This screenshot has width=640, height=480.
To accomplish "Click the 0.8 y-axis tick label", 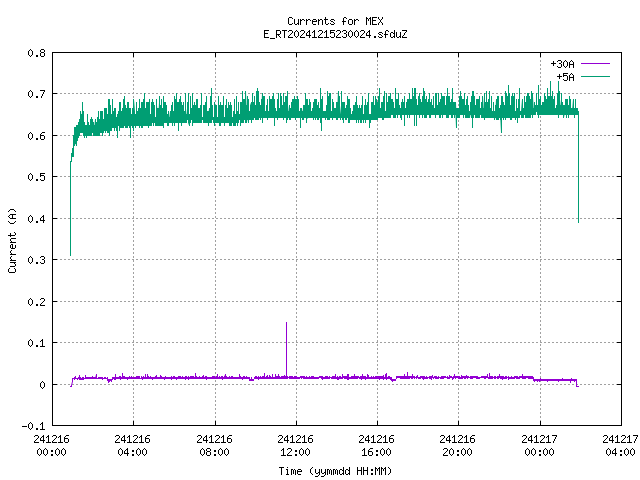I will click(36, 53).
